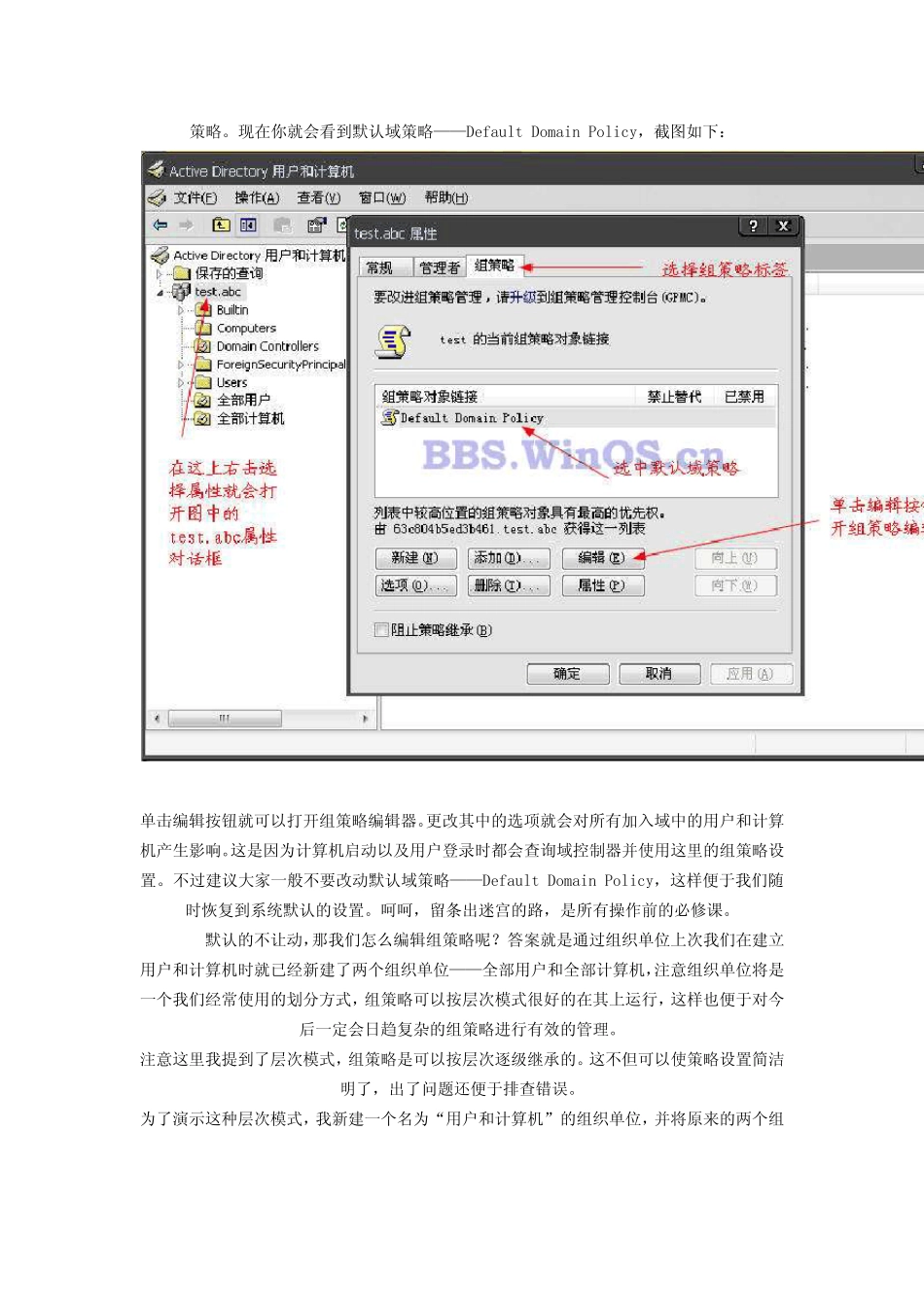Screen dimensions: 924x1307
Task: Expand the Users tree node
Action: pyautogui.click(x=181, y=383)
